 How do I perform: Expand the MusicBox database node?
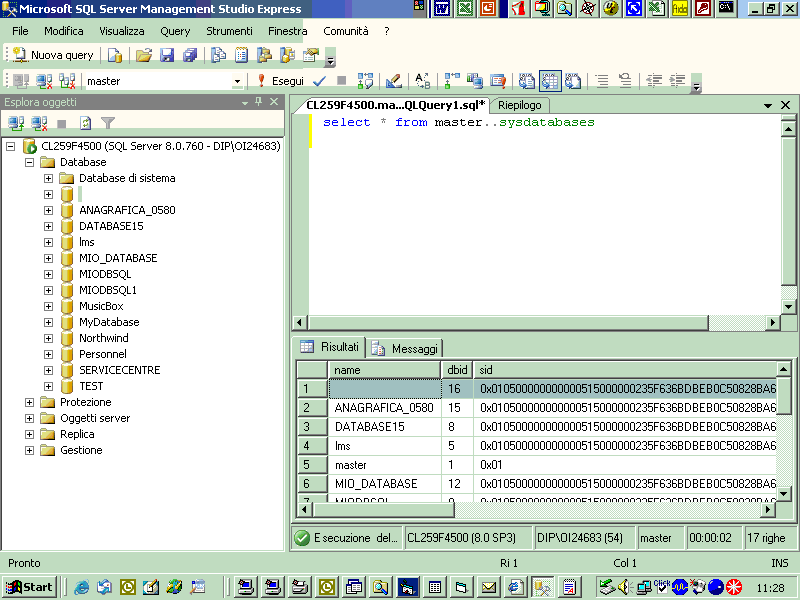[48, 306]
